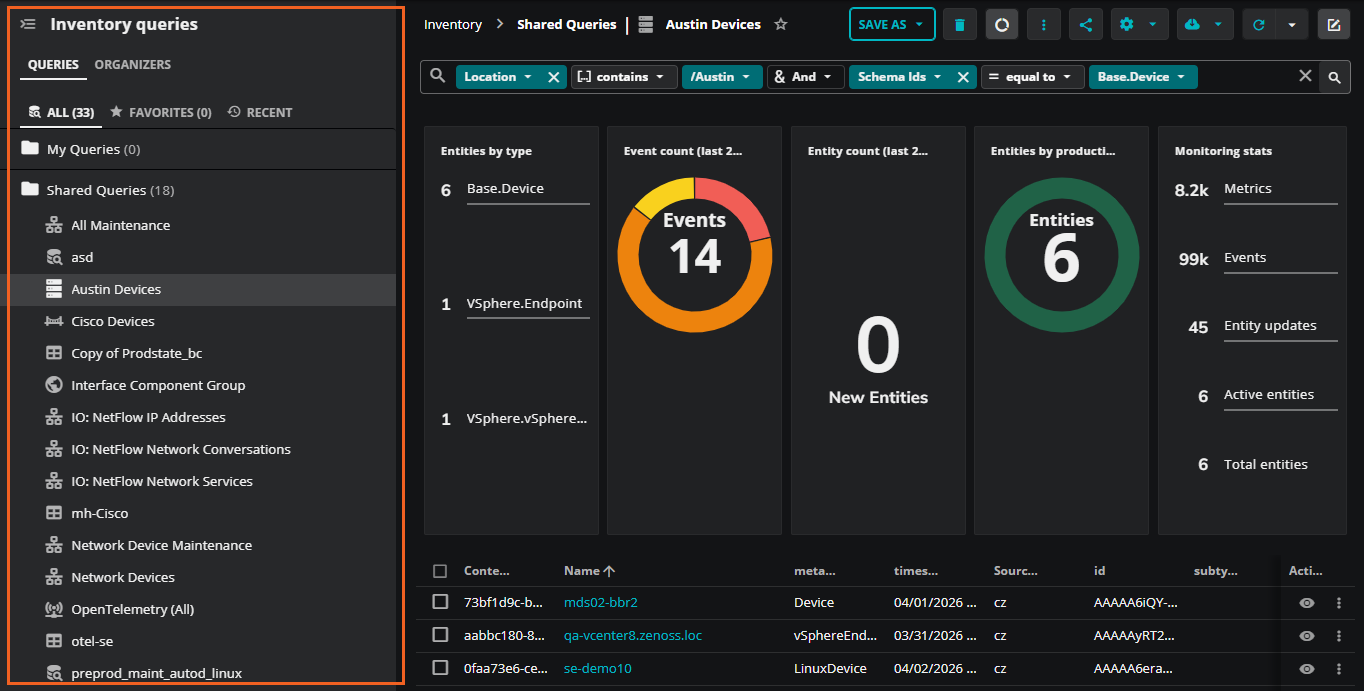This screenshot has height=691, width=1364.
Task: Click the refresh icon in the toolbar
Action: 1259,25
